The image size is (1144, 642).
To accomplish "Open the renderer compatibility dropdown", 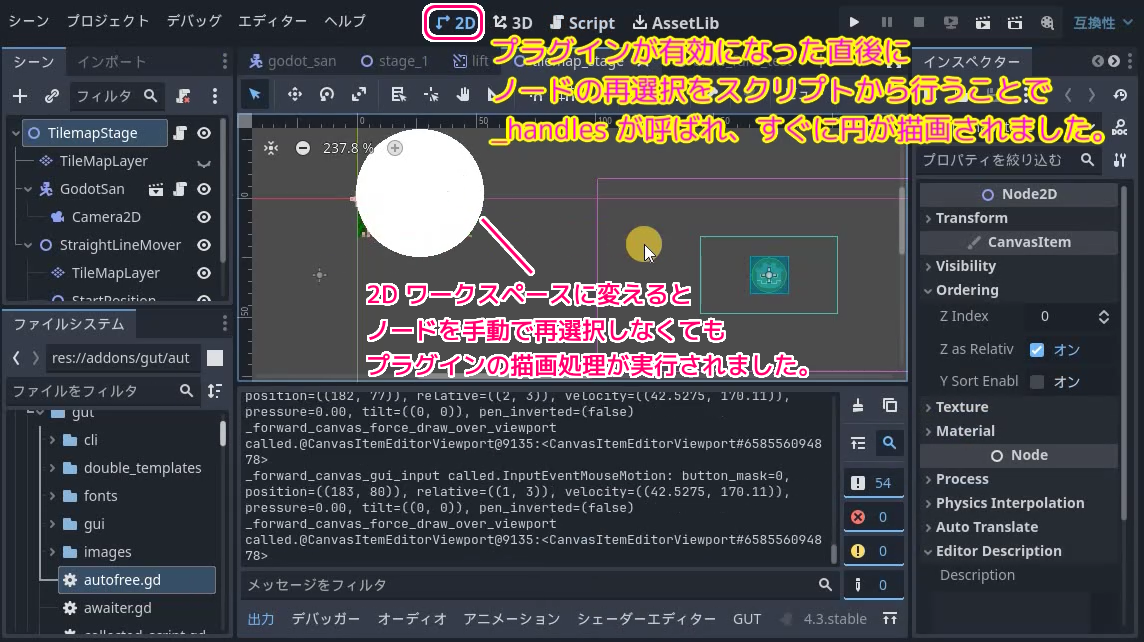I will tap(1102, 23).
